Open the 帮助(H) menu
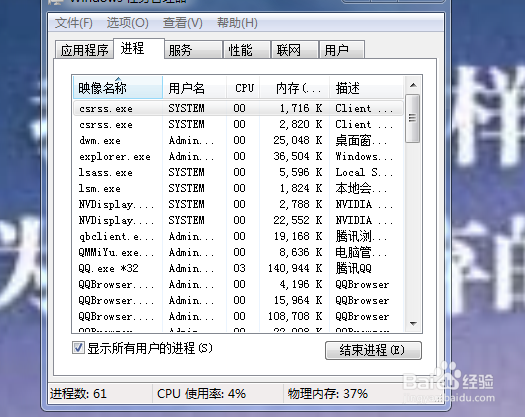The width and height of the screenshot is (525, 417). 237,23
